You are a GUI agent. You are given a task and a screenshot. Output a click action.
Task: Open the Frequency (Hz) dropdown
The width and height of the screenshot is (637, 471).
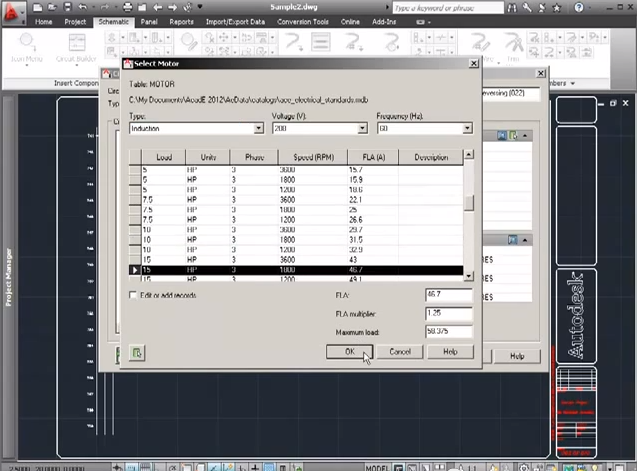tap(467, 128)
